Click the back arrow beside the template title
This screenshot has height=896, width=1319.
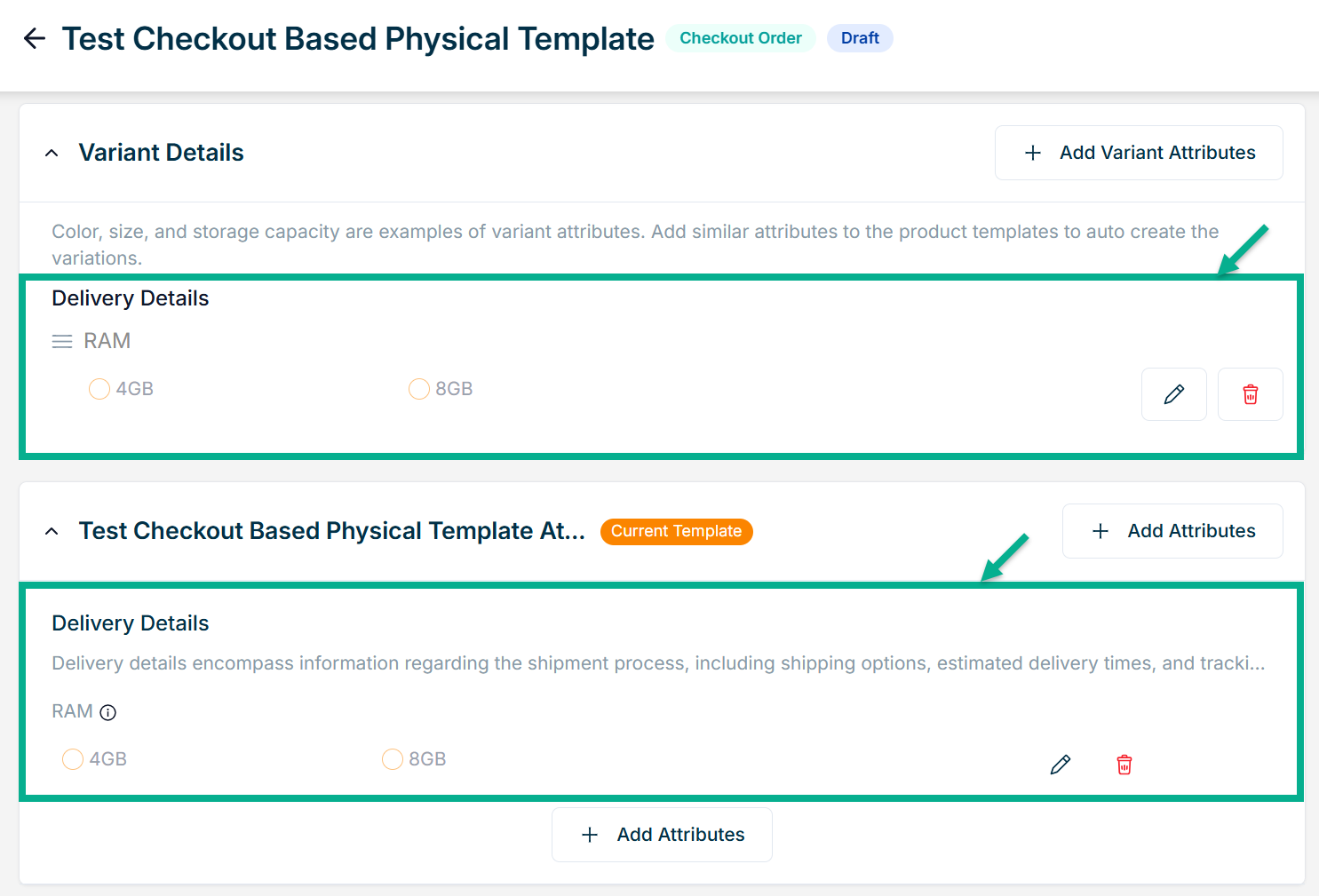35,38
